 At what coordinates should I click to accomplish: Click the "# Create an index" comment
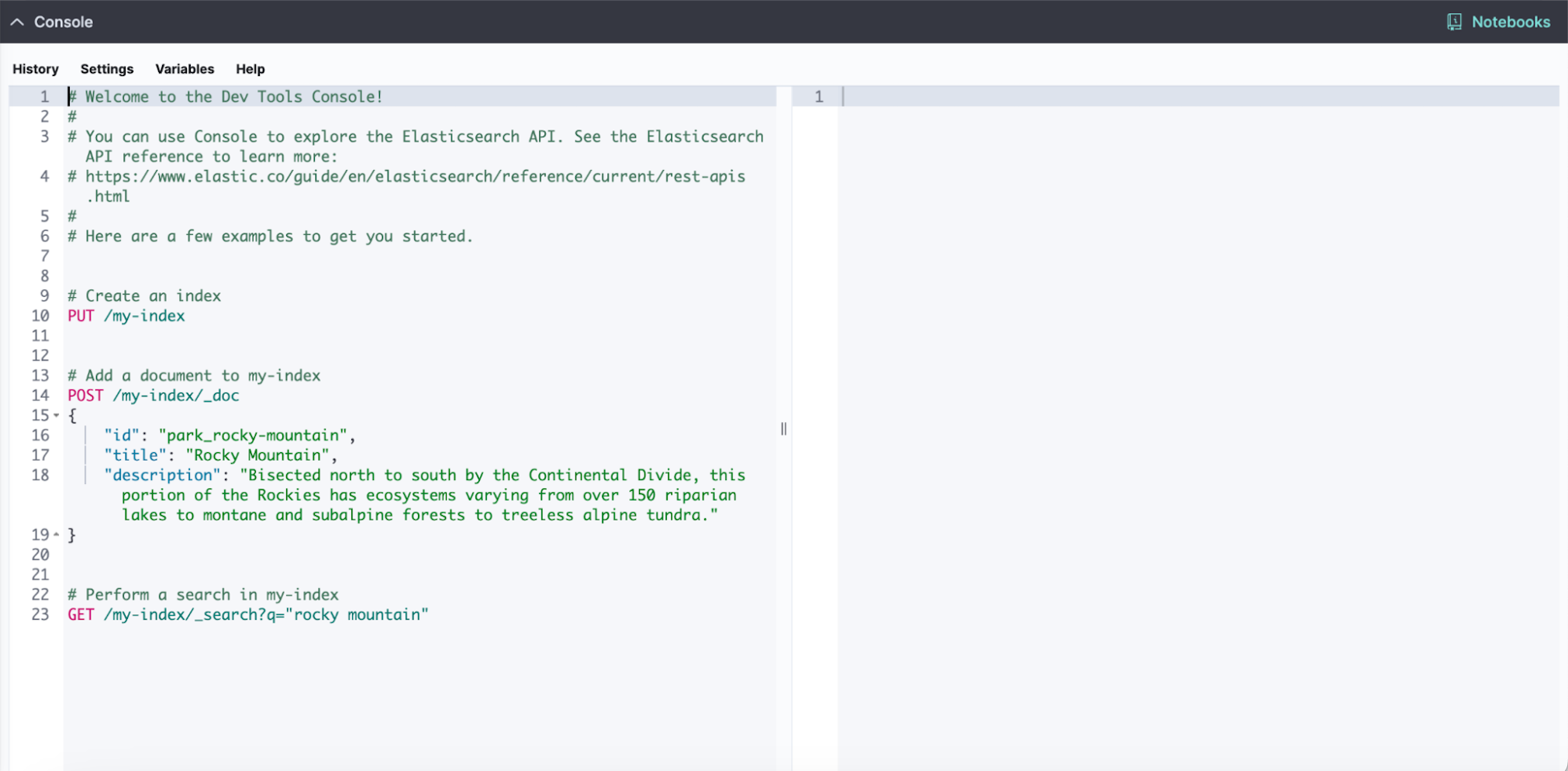tap(144, 296)
